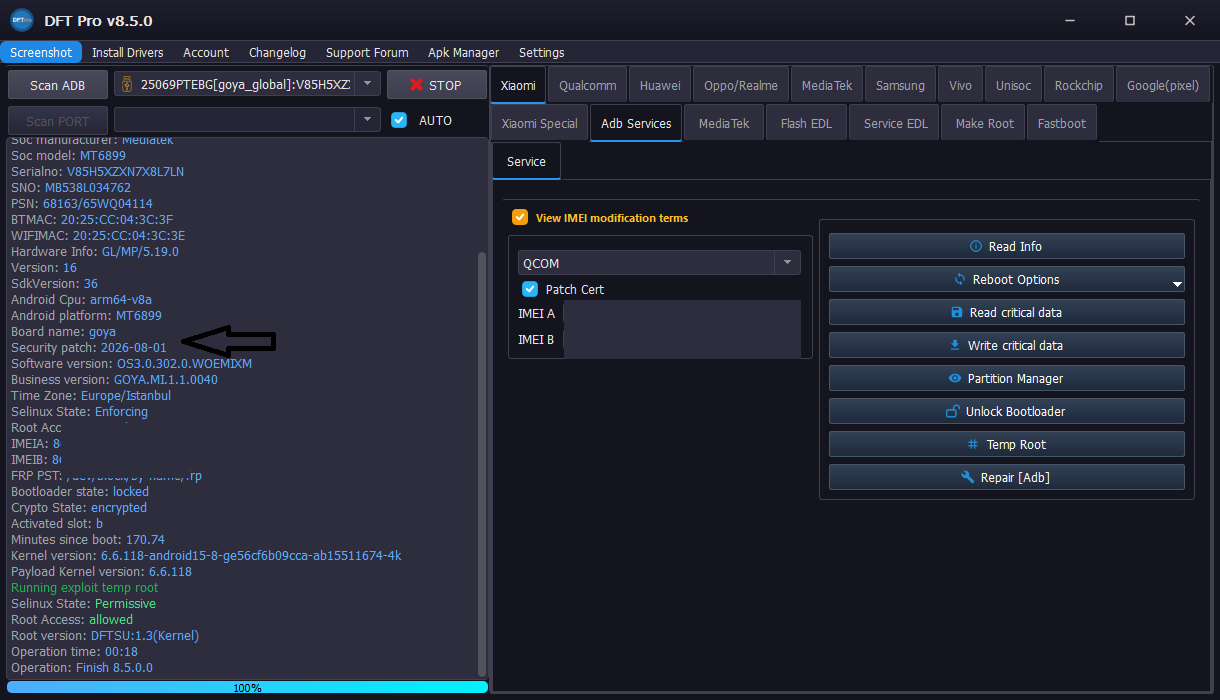Uncheck the Patch Cert checkbox

(530, 289)
